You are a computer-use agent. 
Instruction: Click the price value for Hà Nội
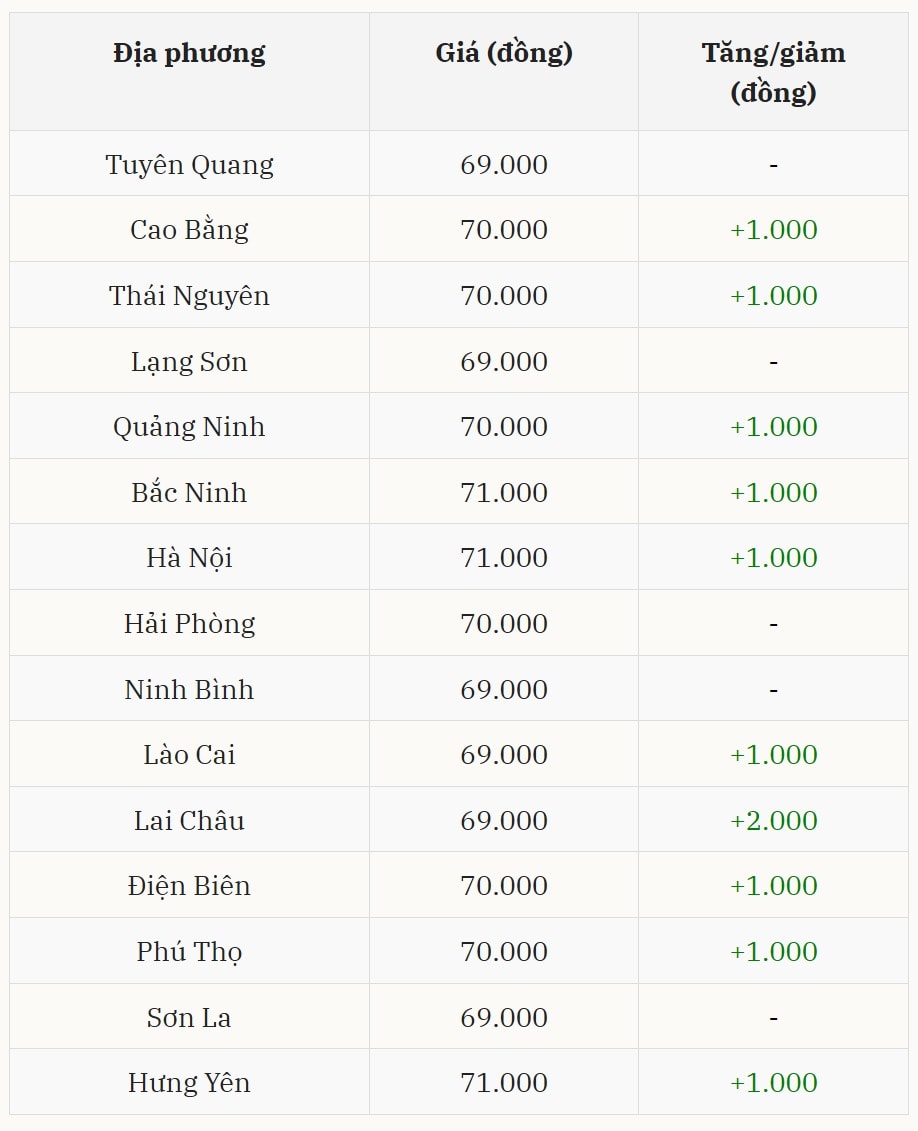pyautogui.click(x=504, y=558)
